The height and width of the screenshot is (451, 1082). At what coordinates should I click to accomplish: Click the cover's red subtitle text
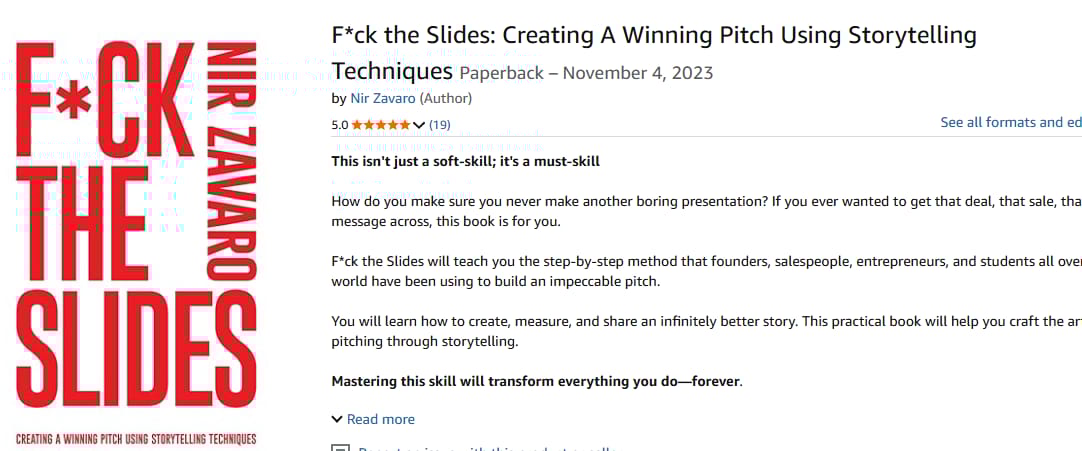(x=136, y=438)
